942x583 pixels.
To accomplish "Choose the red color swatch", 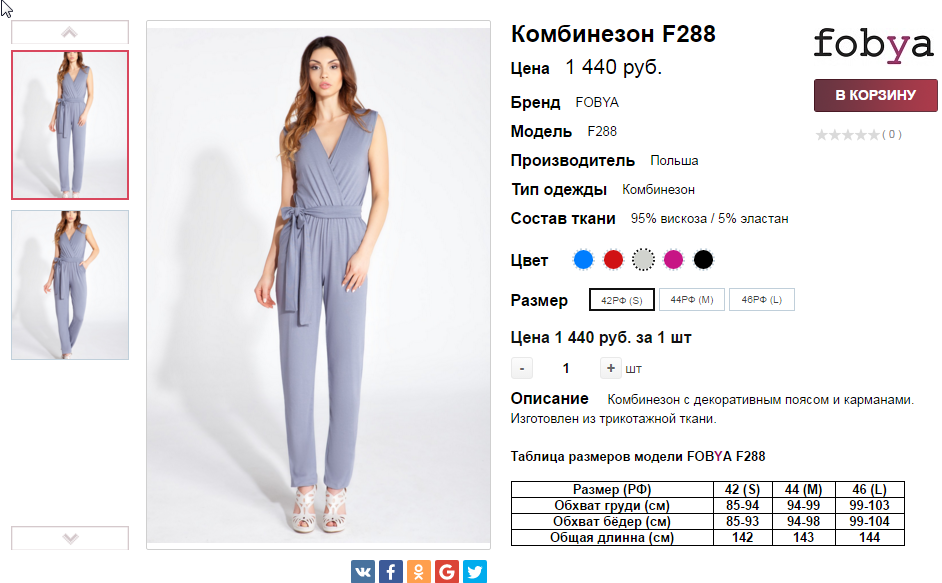I will pyautogui.click(x=613, y=260).
